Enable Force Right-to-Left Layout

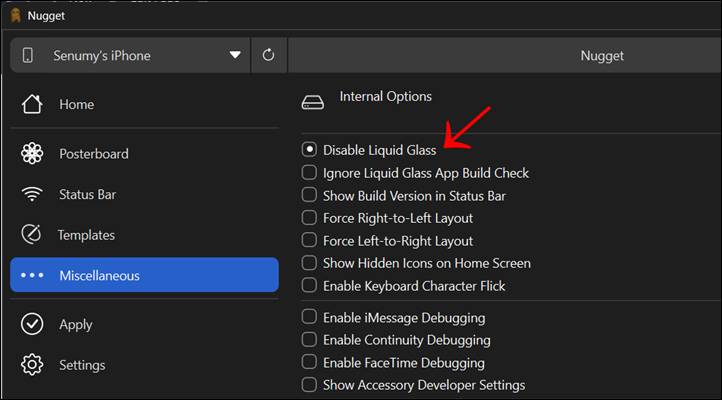coord(310,218)
